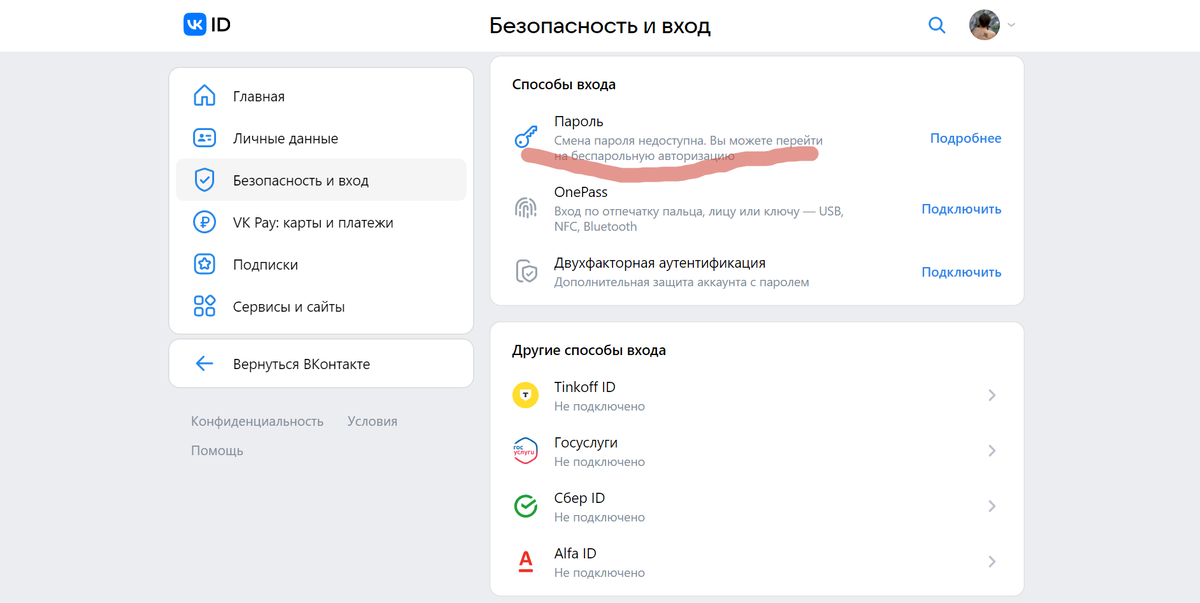The height and width of the screenshot is (603, 1200).
Task: Open search with the magnifier icon
Action: tap(937, 25)
